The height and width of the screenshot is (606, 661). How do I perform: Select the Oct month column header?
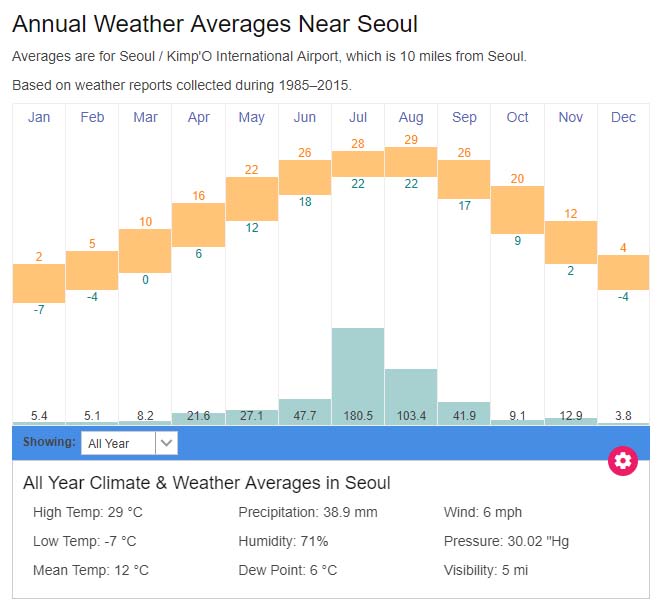pyautogui.click(x=517, y=117)
